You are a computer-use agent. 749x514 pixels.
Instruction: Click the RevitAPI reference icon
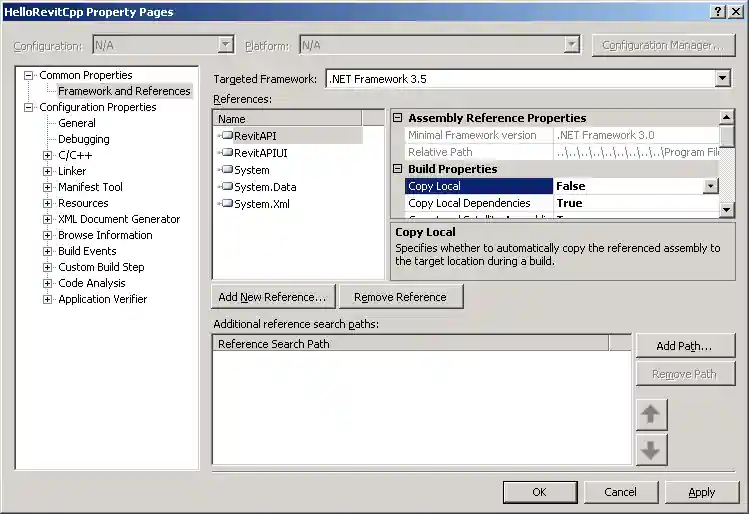(x=226, y=136)
